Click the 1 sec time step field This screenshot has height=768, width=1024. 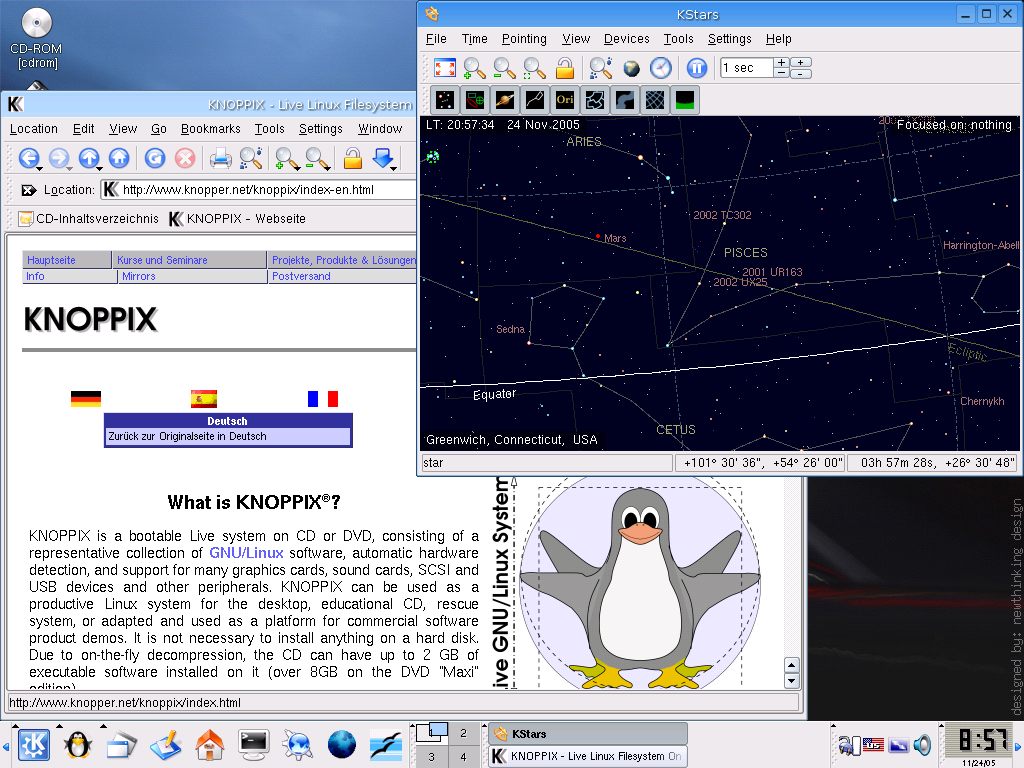[x=746, y=68]
